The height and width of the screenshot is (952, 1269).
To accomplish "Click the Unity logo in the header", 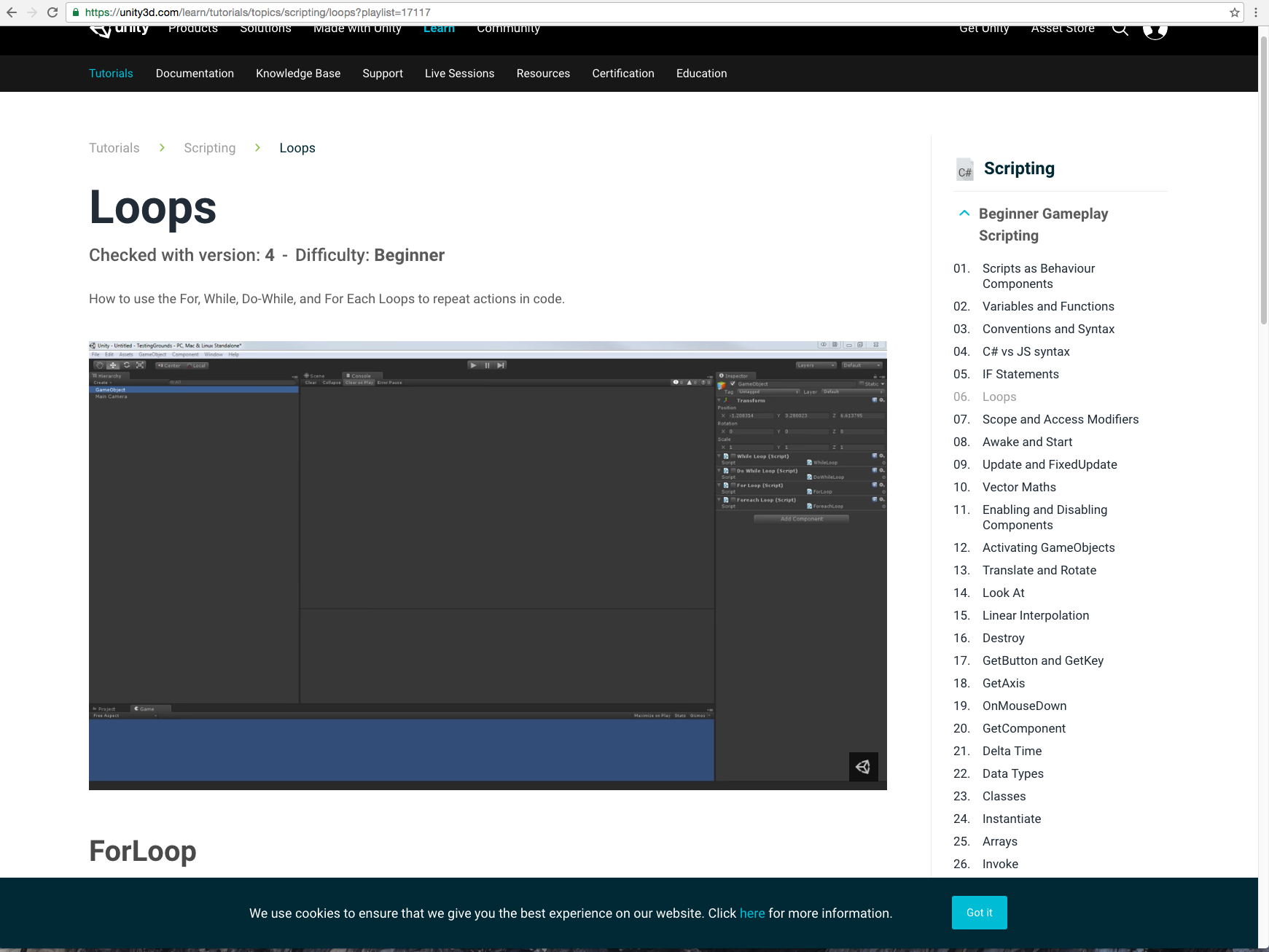I will click(x=119, y=31).
